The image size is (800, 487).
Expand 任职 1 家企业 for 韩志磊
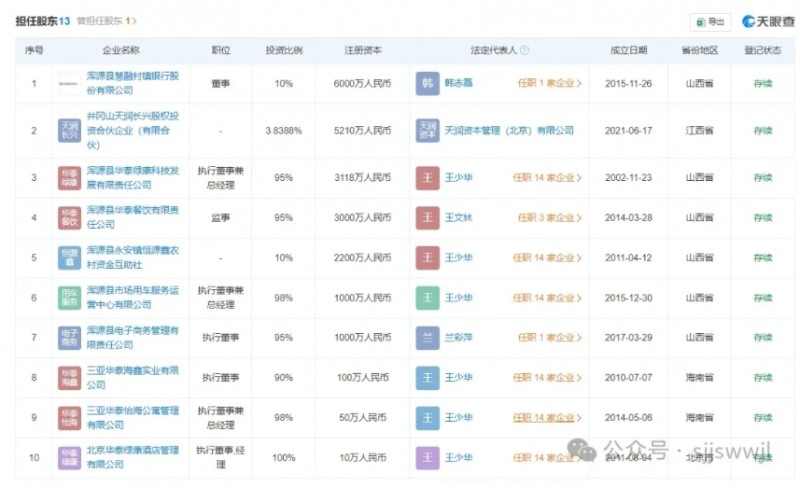(x=549, y=83)
